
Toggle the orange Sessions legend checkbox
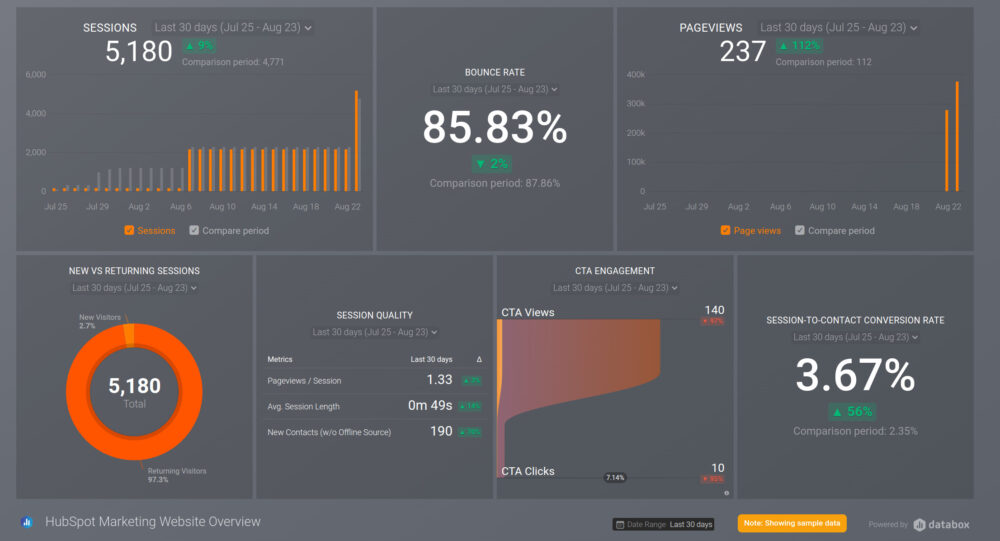(x=129, y=231)
